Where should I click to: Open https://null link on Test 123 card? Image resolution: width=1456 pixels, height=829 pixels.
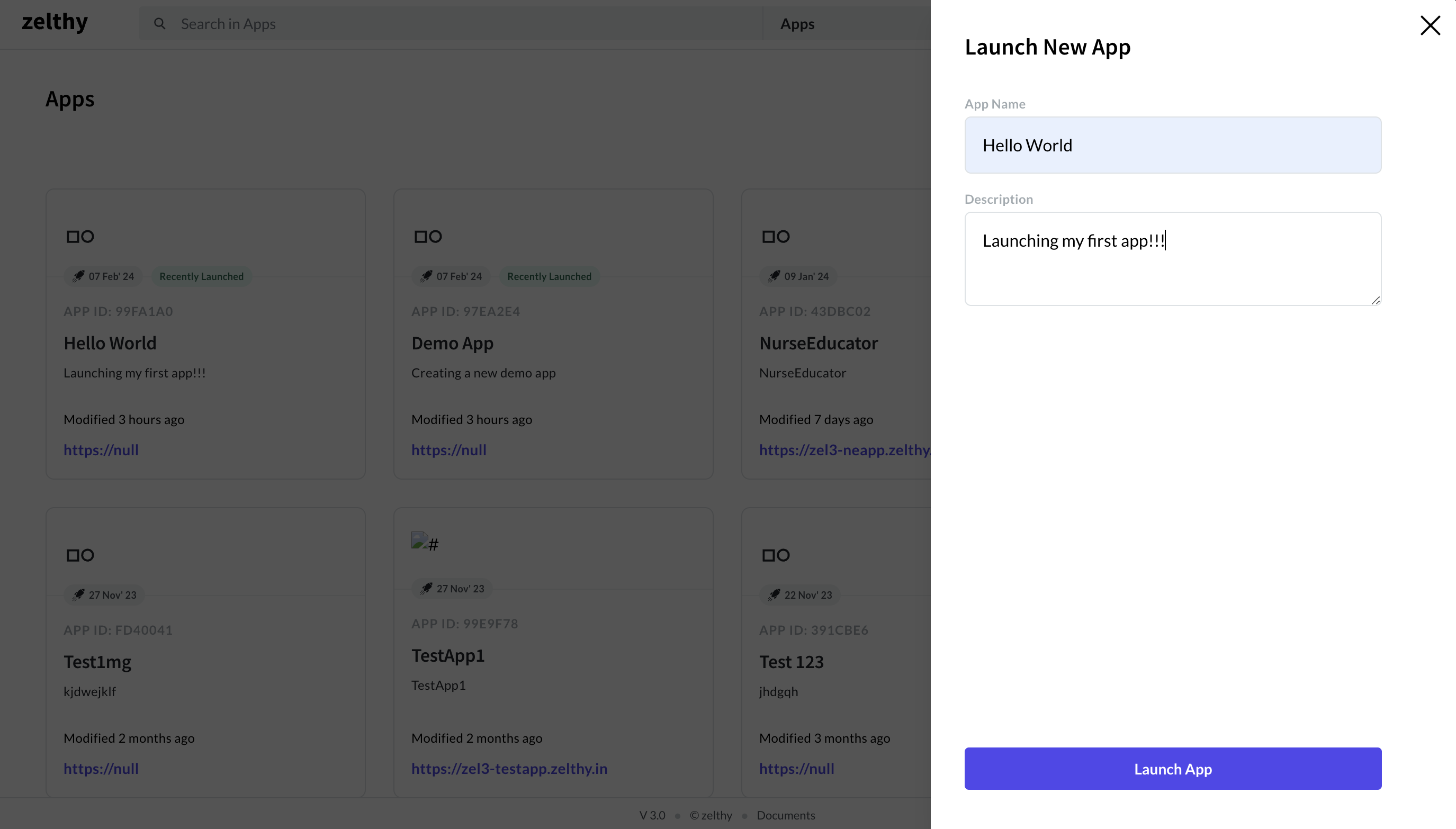pyautogui.click(x=797, y=769)
